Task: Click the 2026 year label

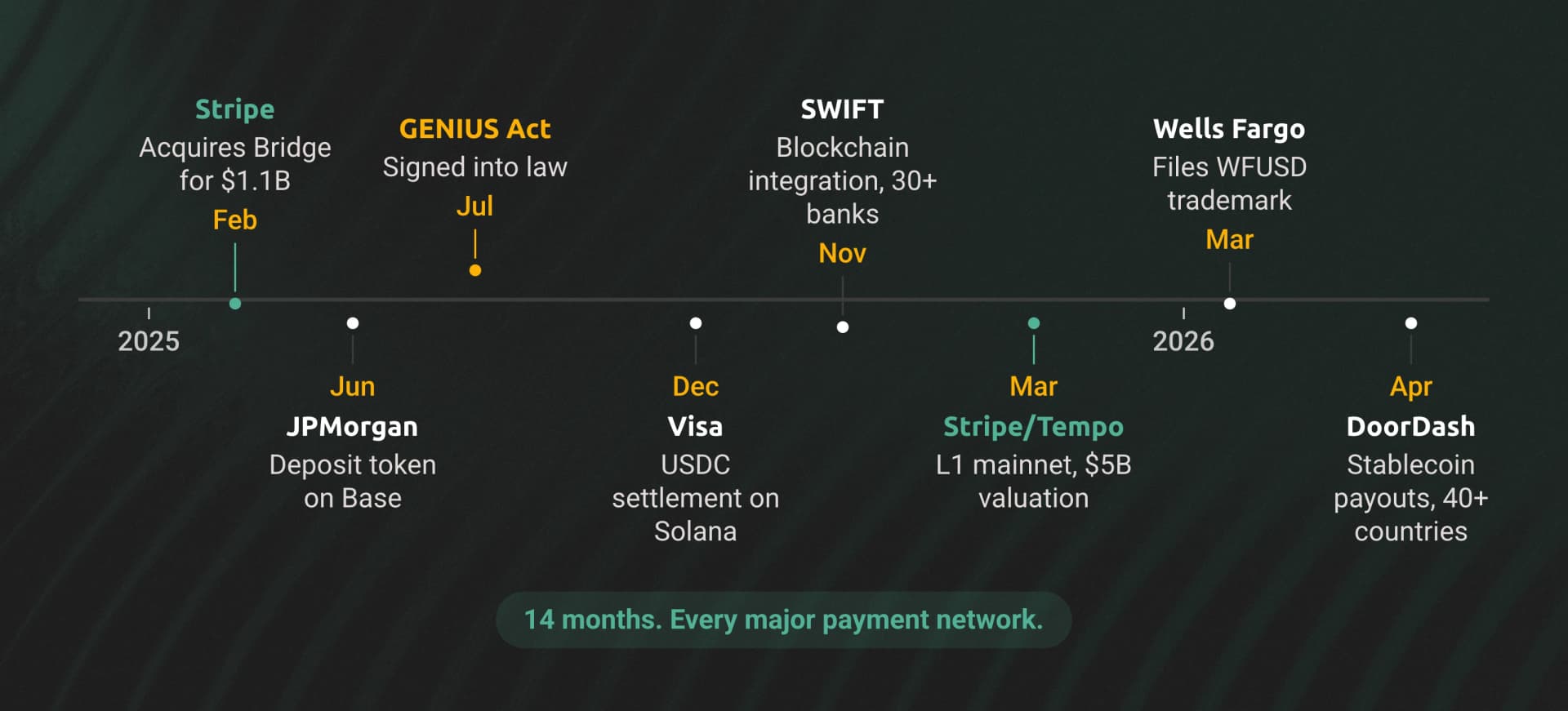Action: point(1183,341)
